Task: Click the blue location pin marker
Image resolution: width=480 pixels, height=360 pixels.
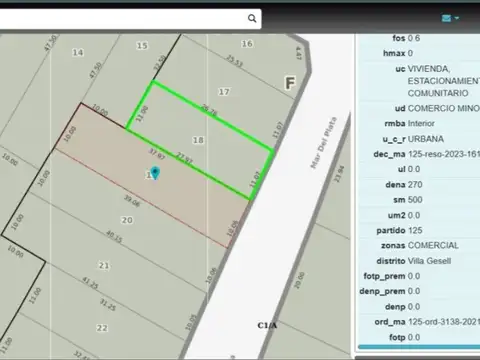Action: click(155, 173)
